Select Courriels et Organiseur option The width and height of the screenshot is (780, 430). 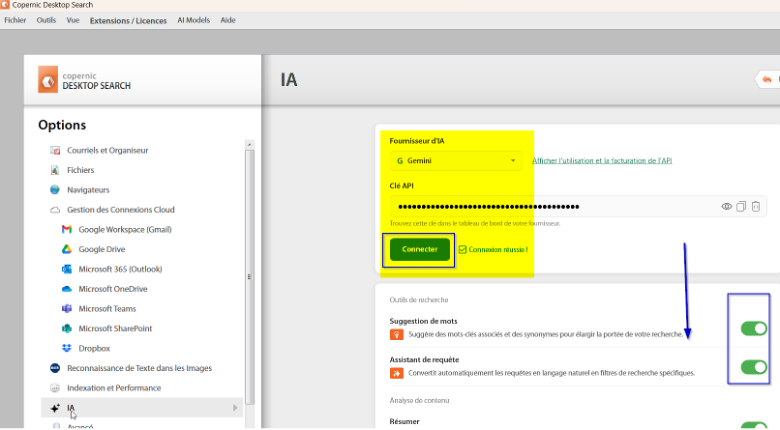[x=107, y=150]
